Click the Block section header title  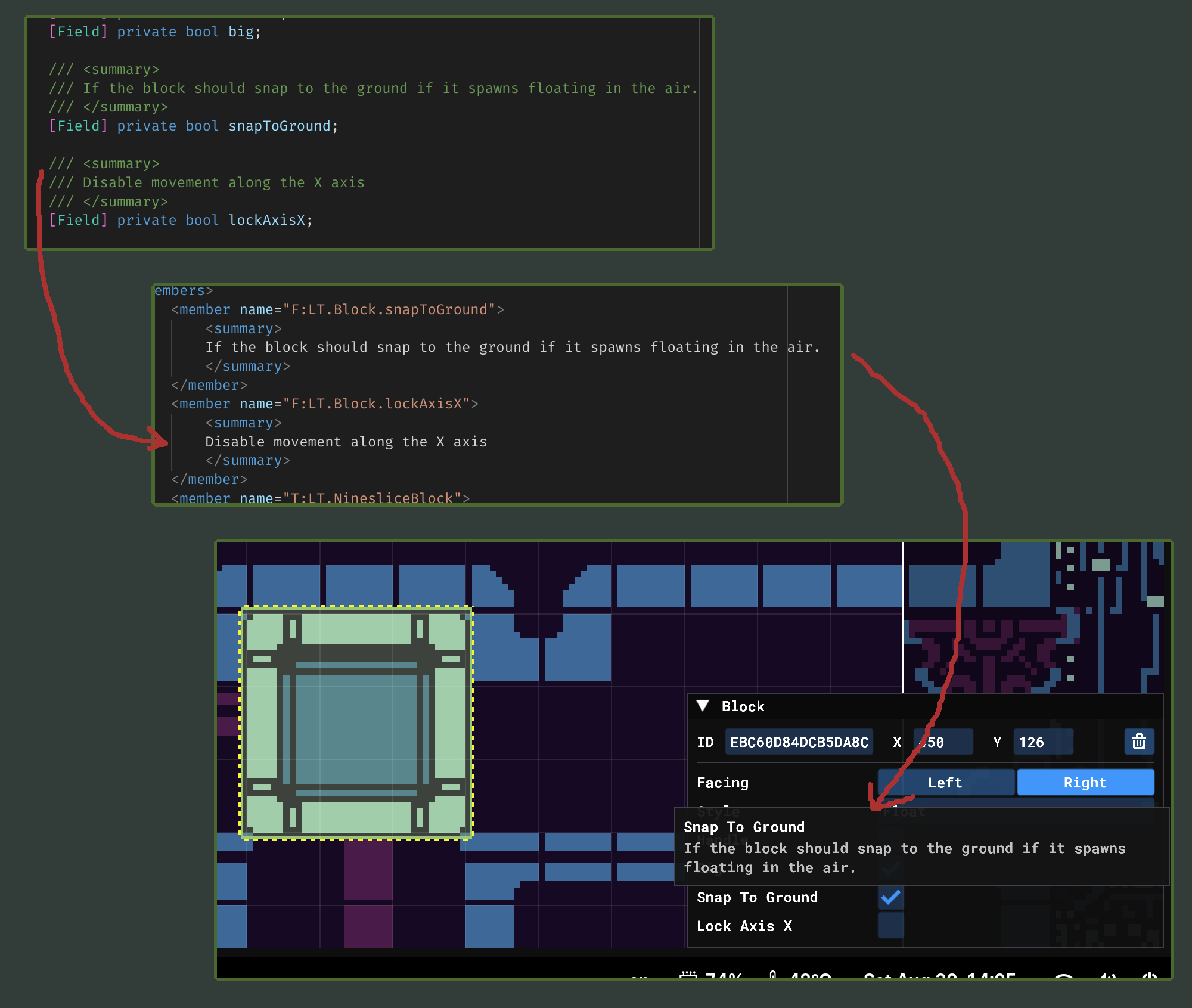click(743, 706)
